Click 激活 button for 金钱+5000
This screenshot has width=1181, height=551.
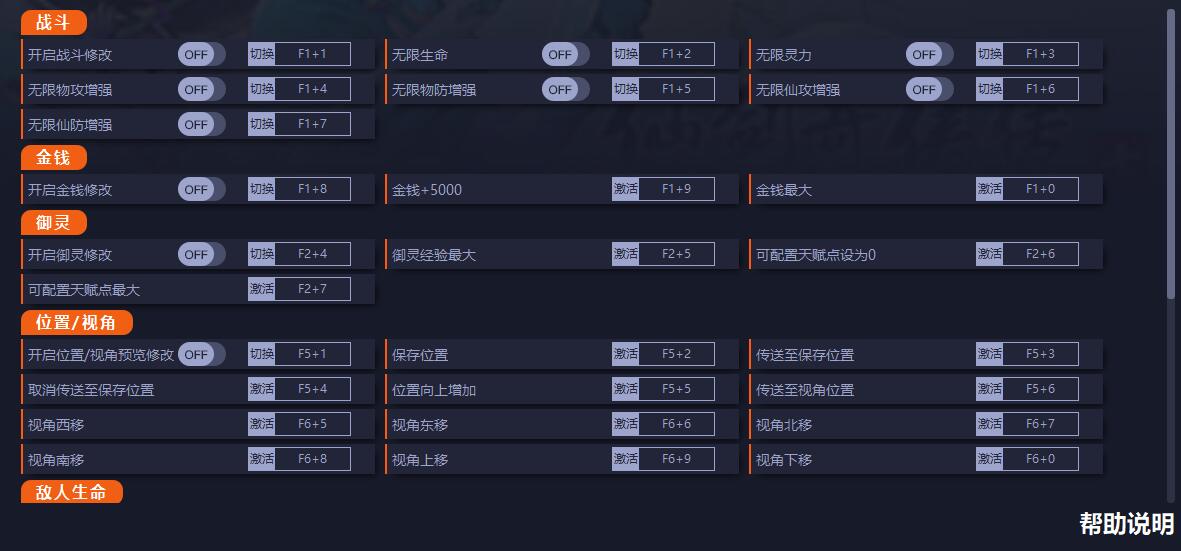click(x=625, y=189)
